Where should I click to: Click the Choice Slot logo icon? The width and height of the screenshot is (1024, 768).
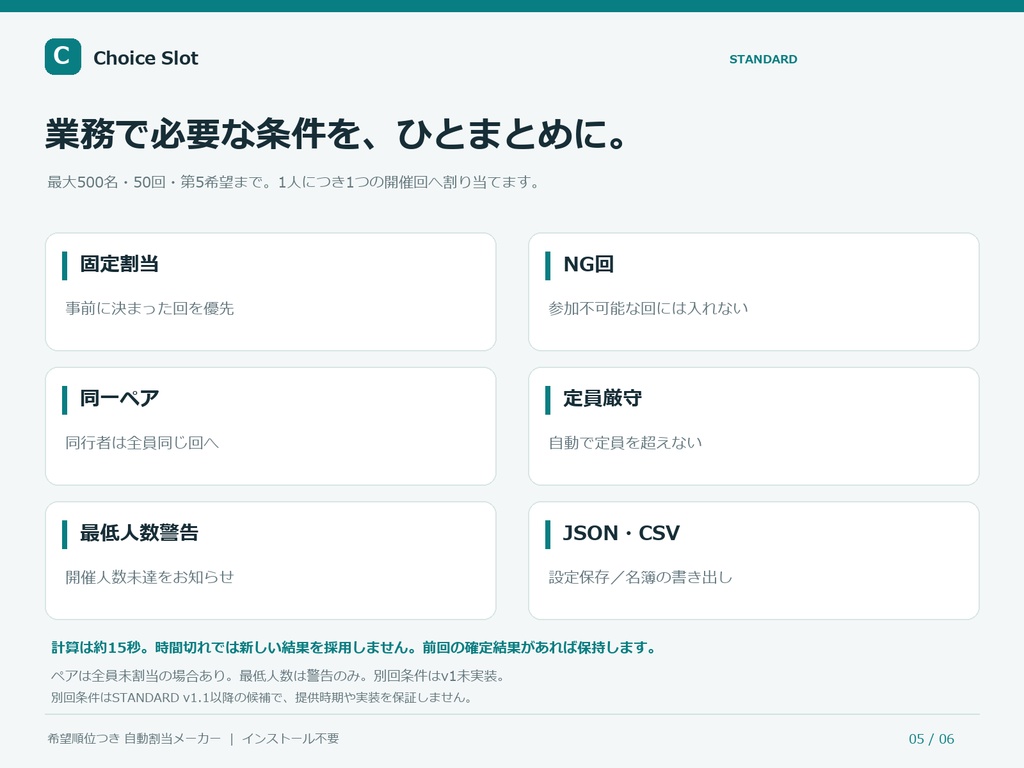63,57
